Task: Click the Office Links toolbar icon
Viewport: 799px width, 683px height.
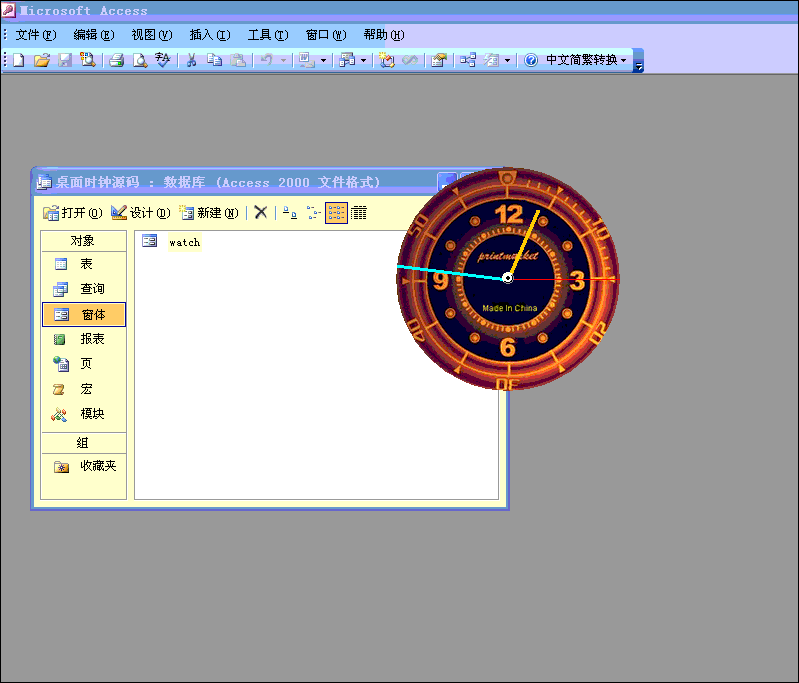Action: pyautogui.click(x=306, y=60)
